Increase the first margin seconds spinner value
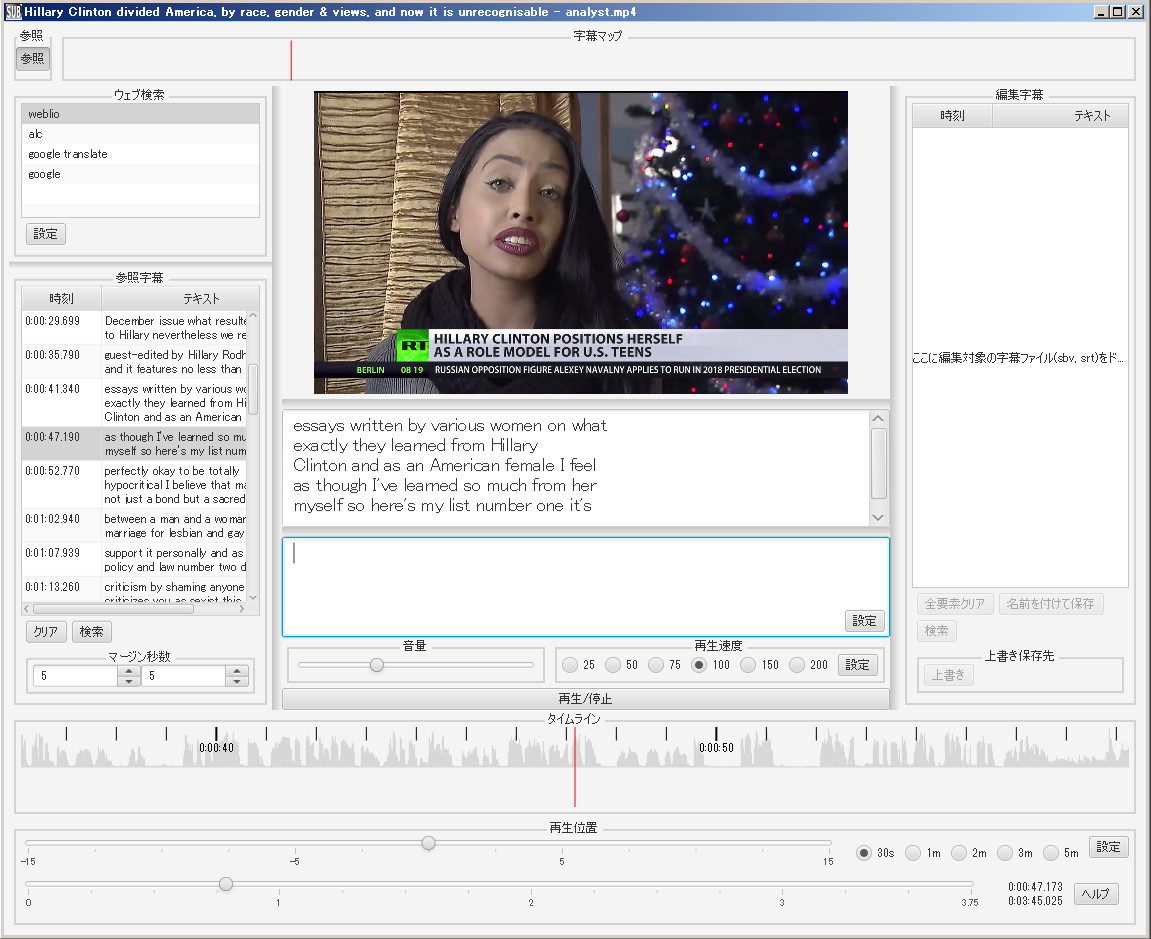 [x=129, y=671]
